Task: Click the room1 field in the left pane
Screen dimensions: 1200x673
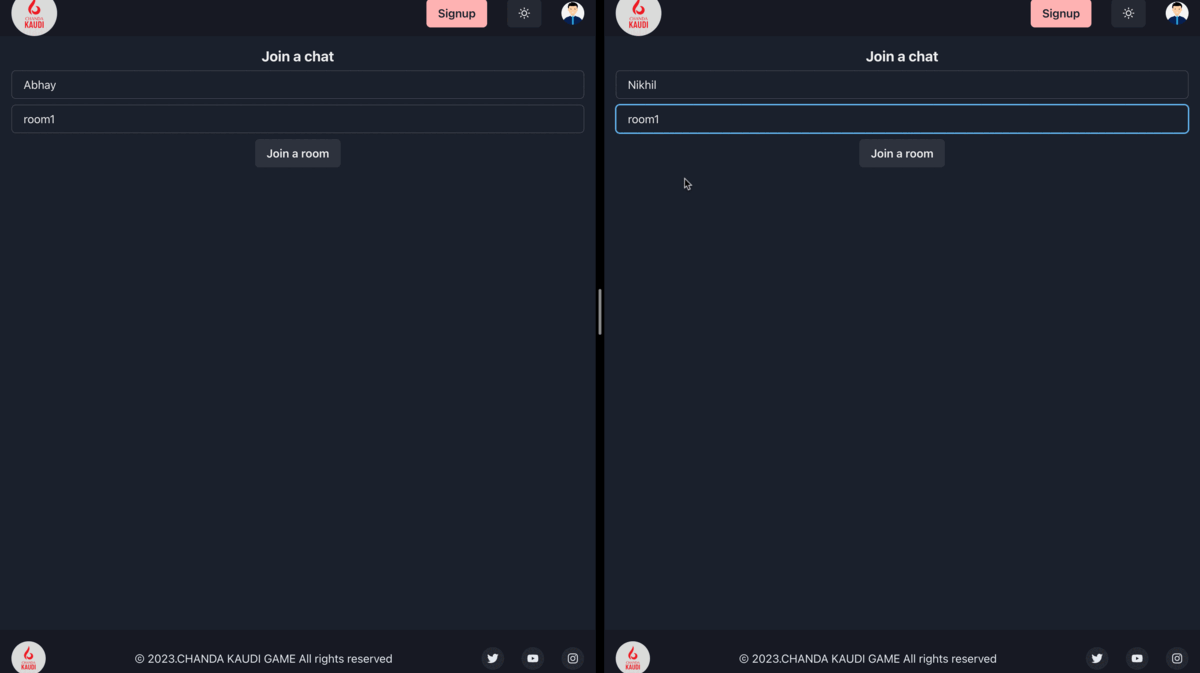Action: point(298,119)
